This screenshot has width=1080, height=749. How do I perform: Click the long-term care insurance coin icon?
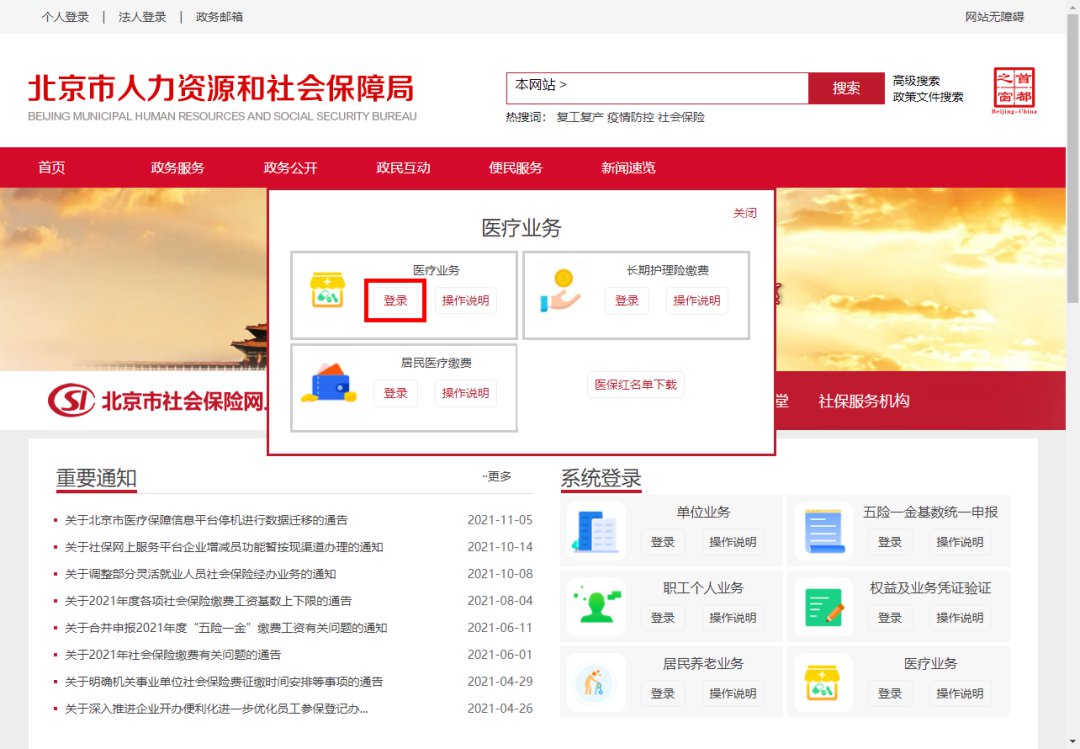[x=559, y=290]
